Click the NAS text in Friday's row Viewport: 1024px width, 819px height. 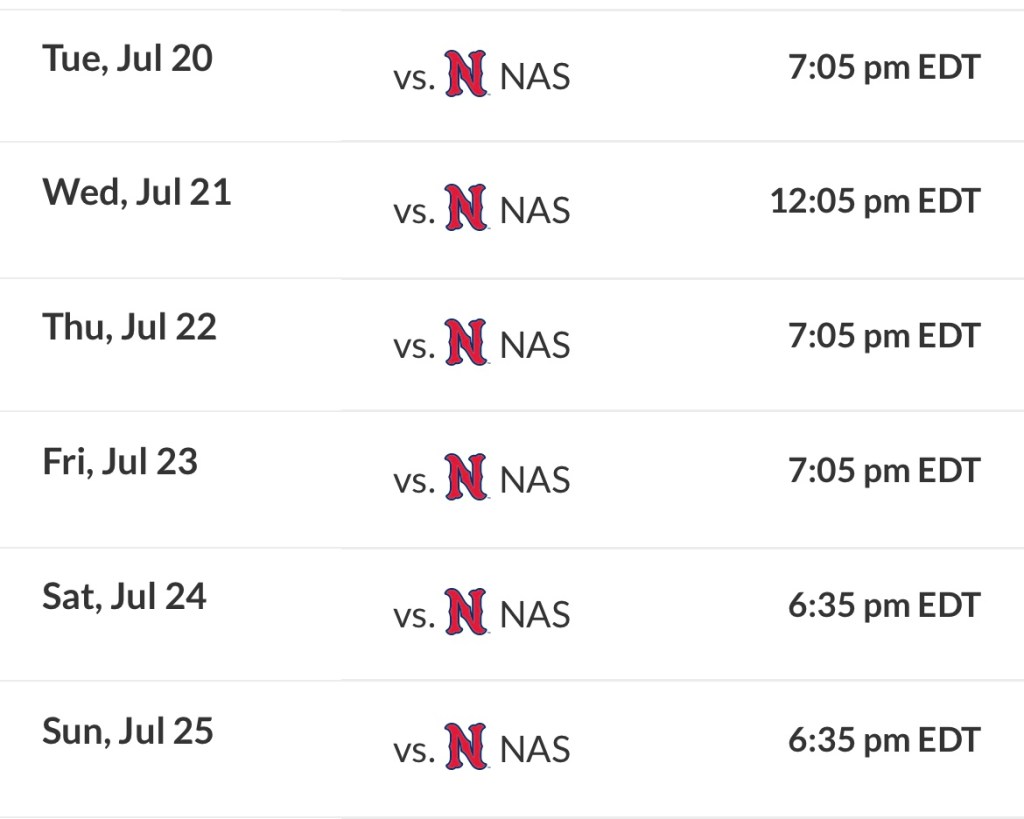tap(535, 480)
